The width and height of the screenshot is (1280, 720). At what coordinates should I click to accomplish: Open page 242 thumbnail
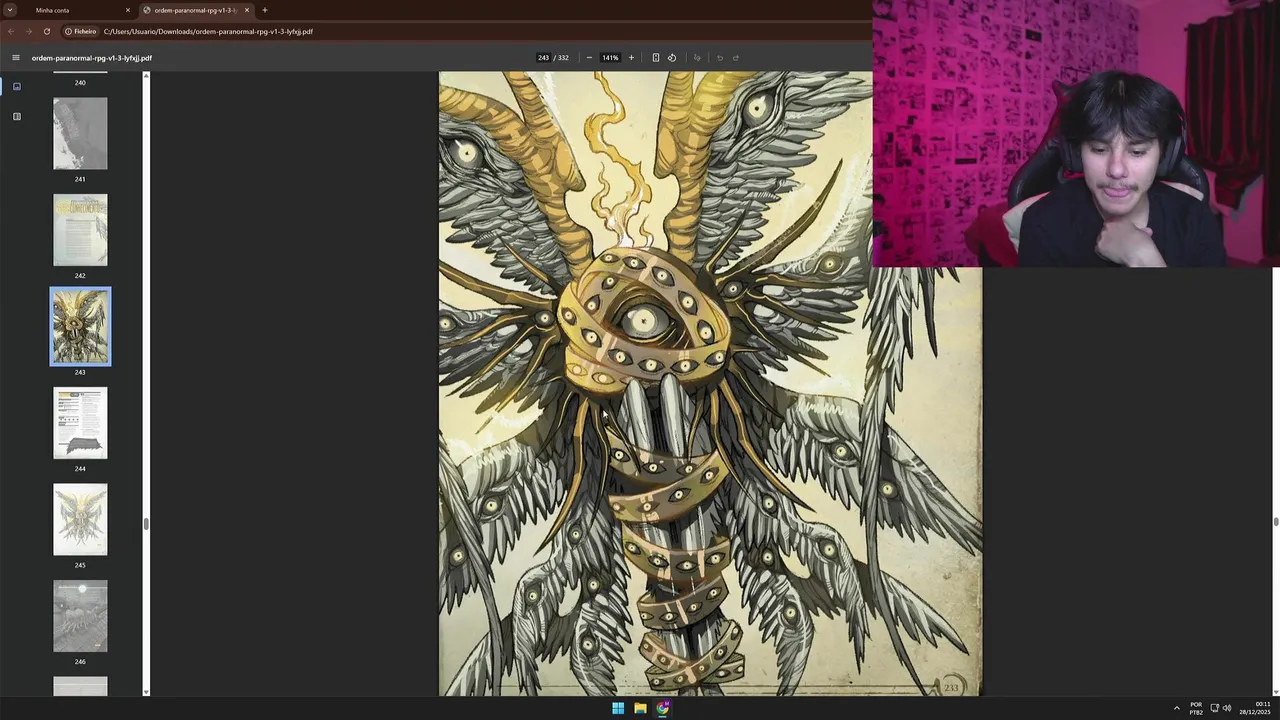[x=80, y=230]
